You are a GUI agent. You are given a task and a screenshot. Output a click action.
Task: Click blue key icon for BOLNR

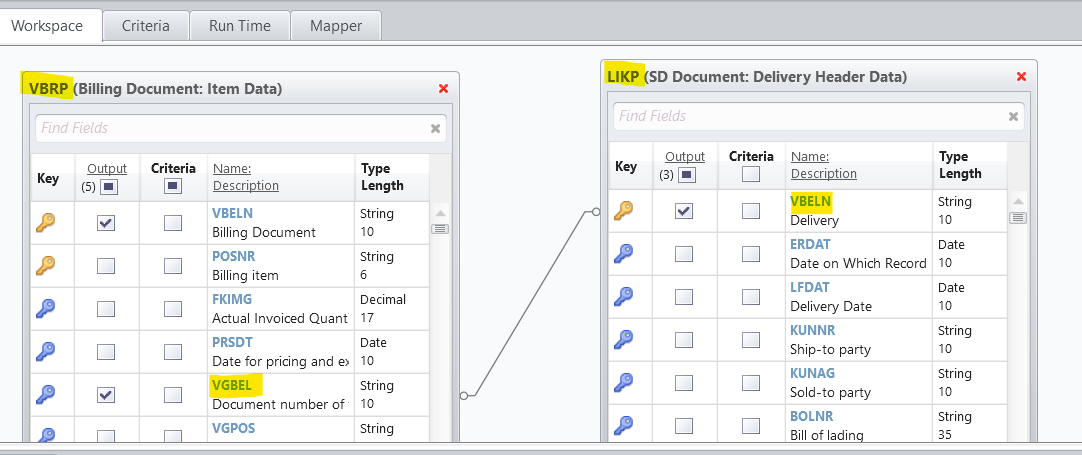coord(624,425)
